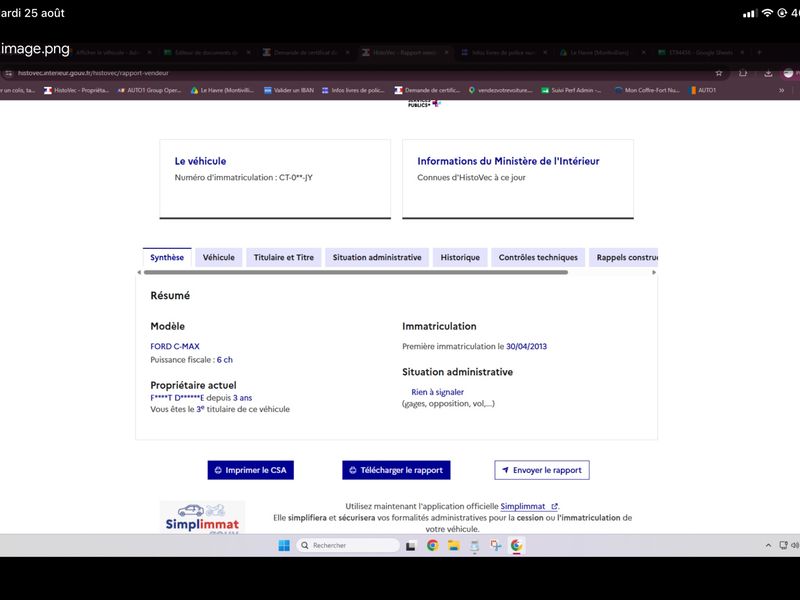
Task: Open the Demande de certific... bookmark
Action: 427,90
